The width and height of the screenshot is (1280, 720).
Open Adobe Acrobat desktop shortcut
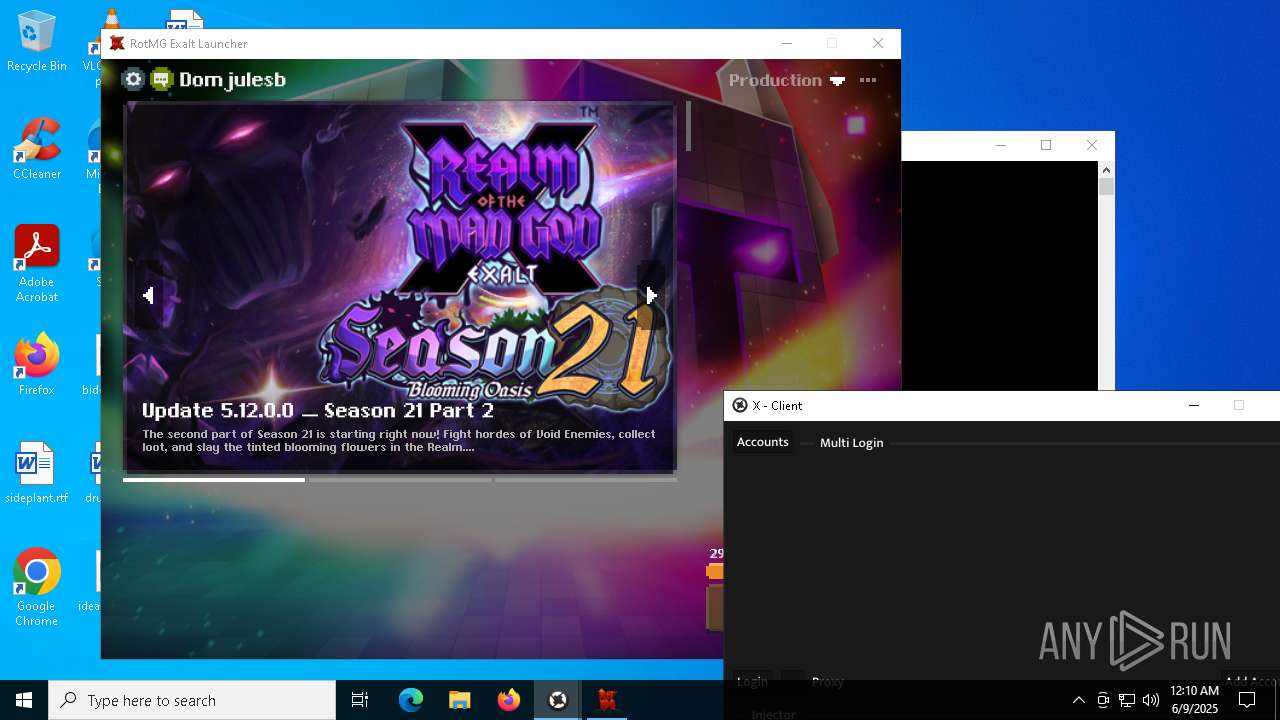click(36, 264)
